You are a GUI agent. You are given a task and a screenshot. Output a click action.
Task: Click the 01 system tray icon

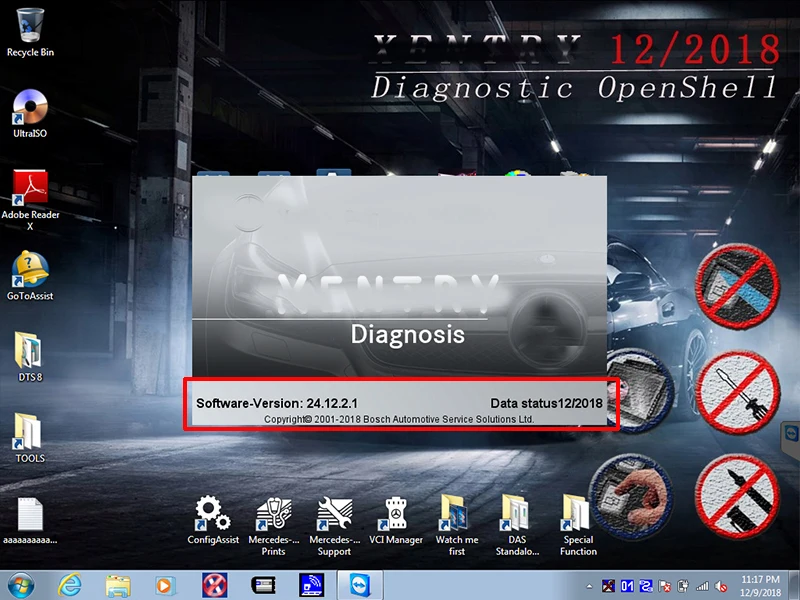coord(627,586)
